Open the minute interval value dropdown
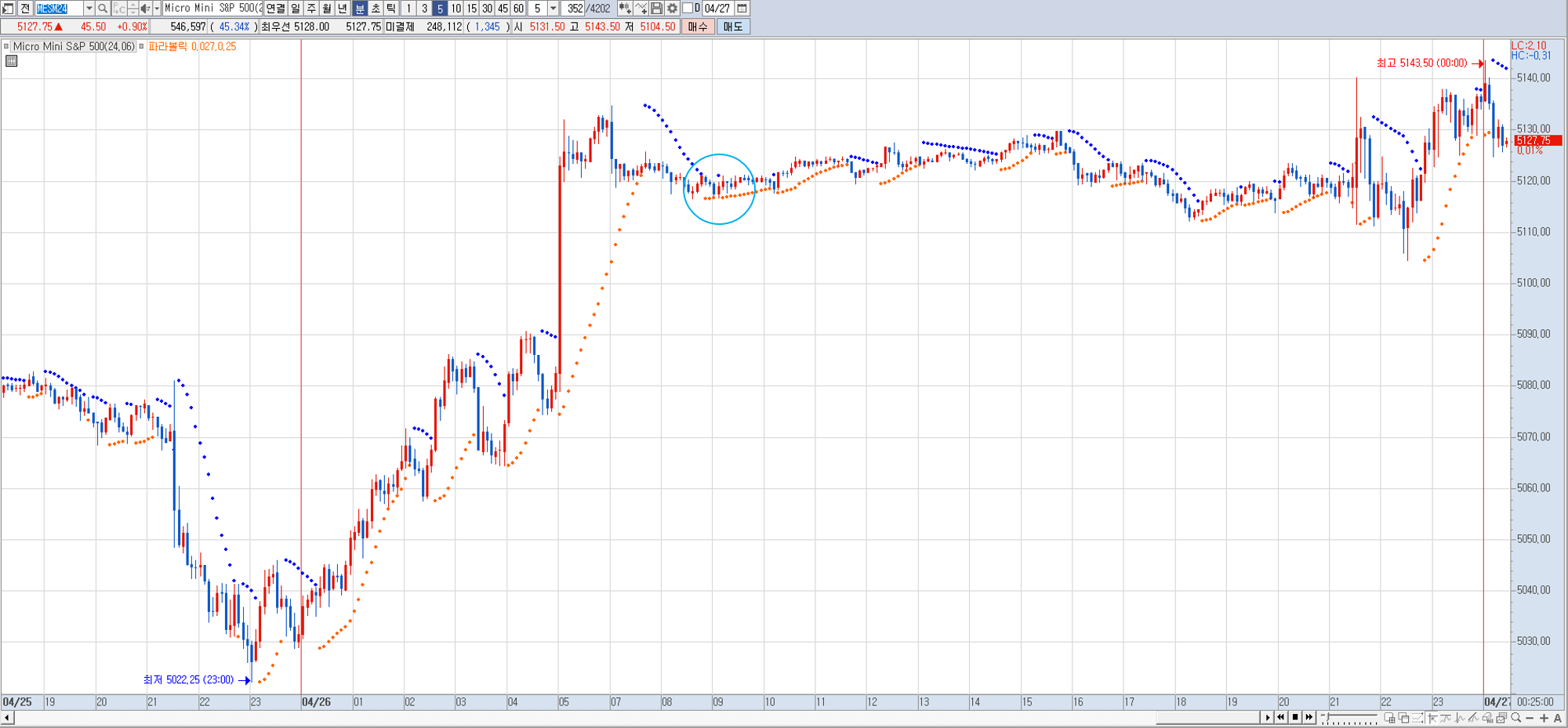Image resolution: width=1568 pixels, height=728 pixels. (553, 9)
